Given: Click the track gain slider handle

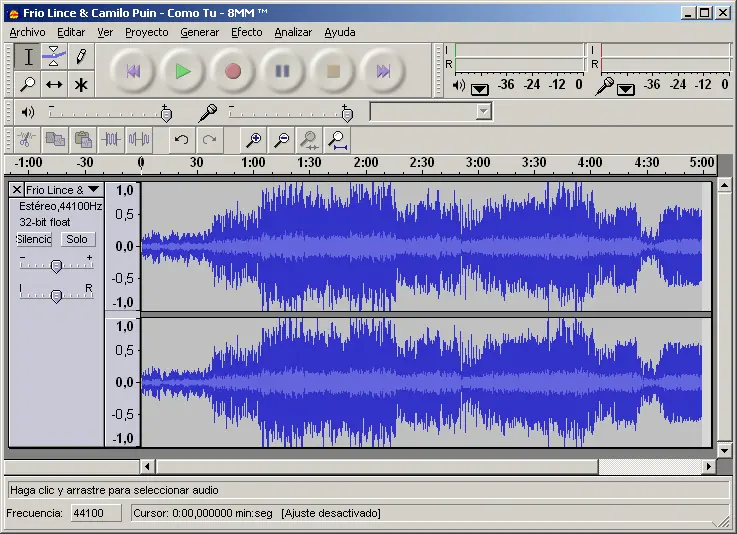Looking at the screenshot, I should pyautogui.click(x=56, y=266).
